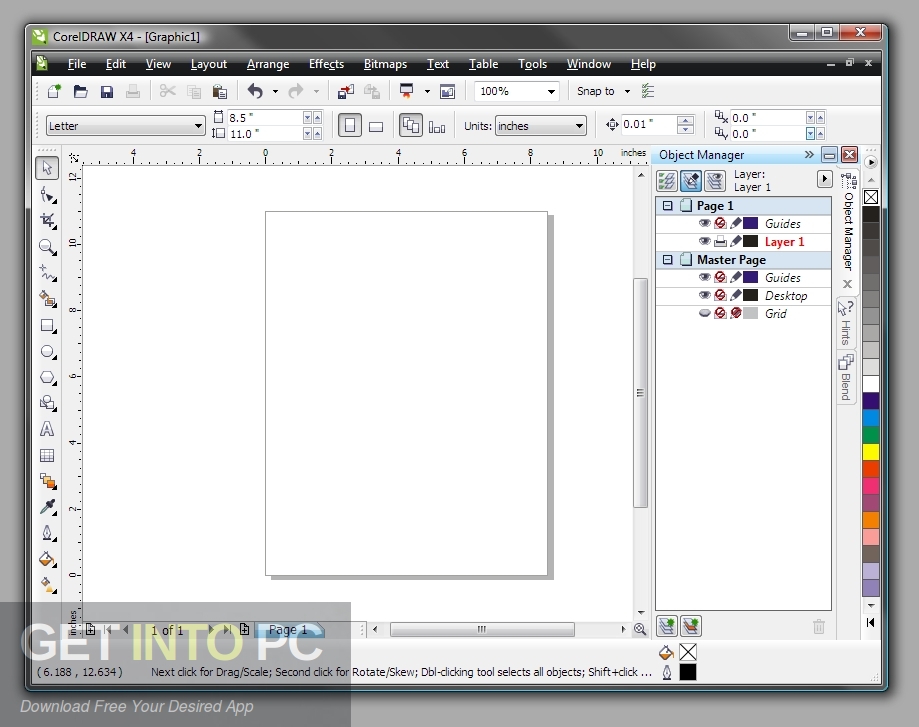
Task: Switch to the Page 1 tab
Action: click(x=288, y=630)
